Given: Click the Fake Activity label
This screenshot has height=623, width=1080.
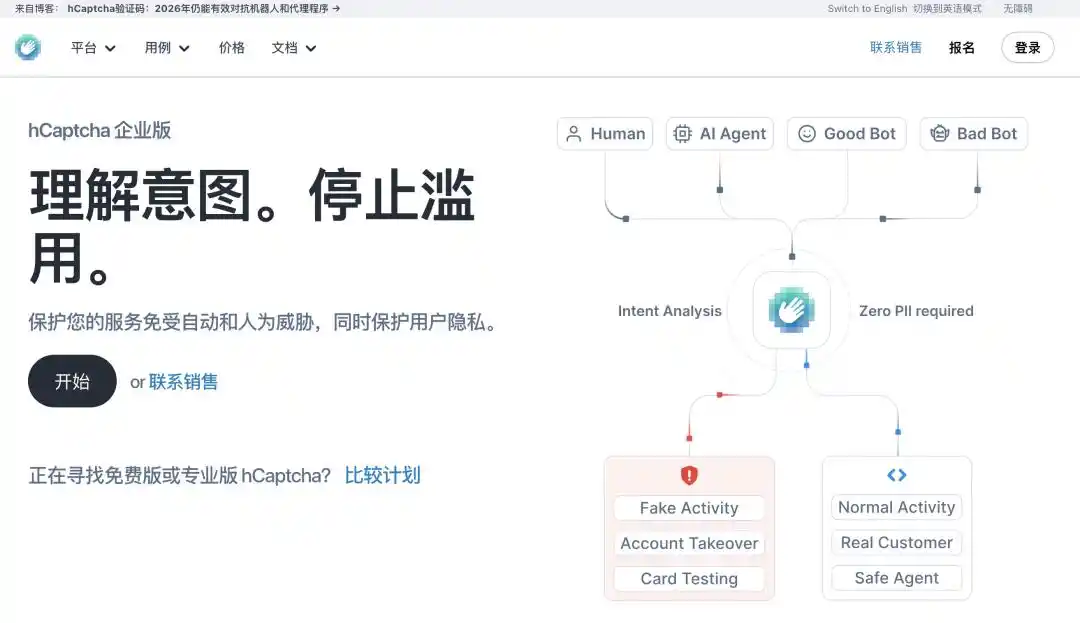Looking at the screenshot, I should coord(689,508).
